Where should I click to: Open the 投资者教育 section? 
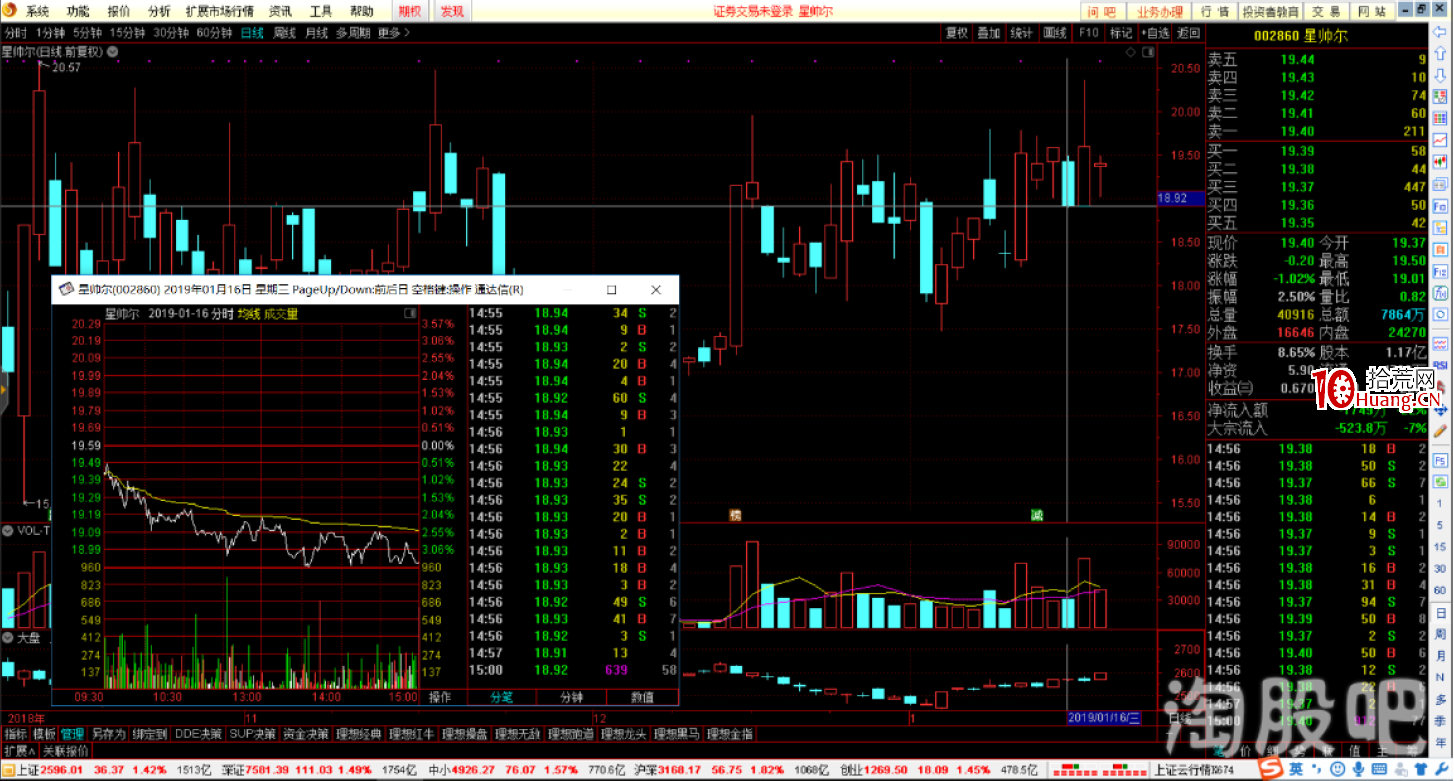point(1271,12)
